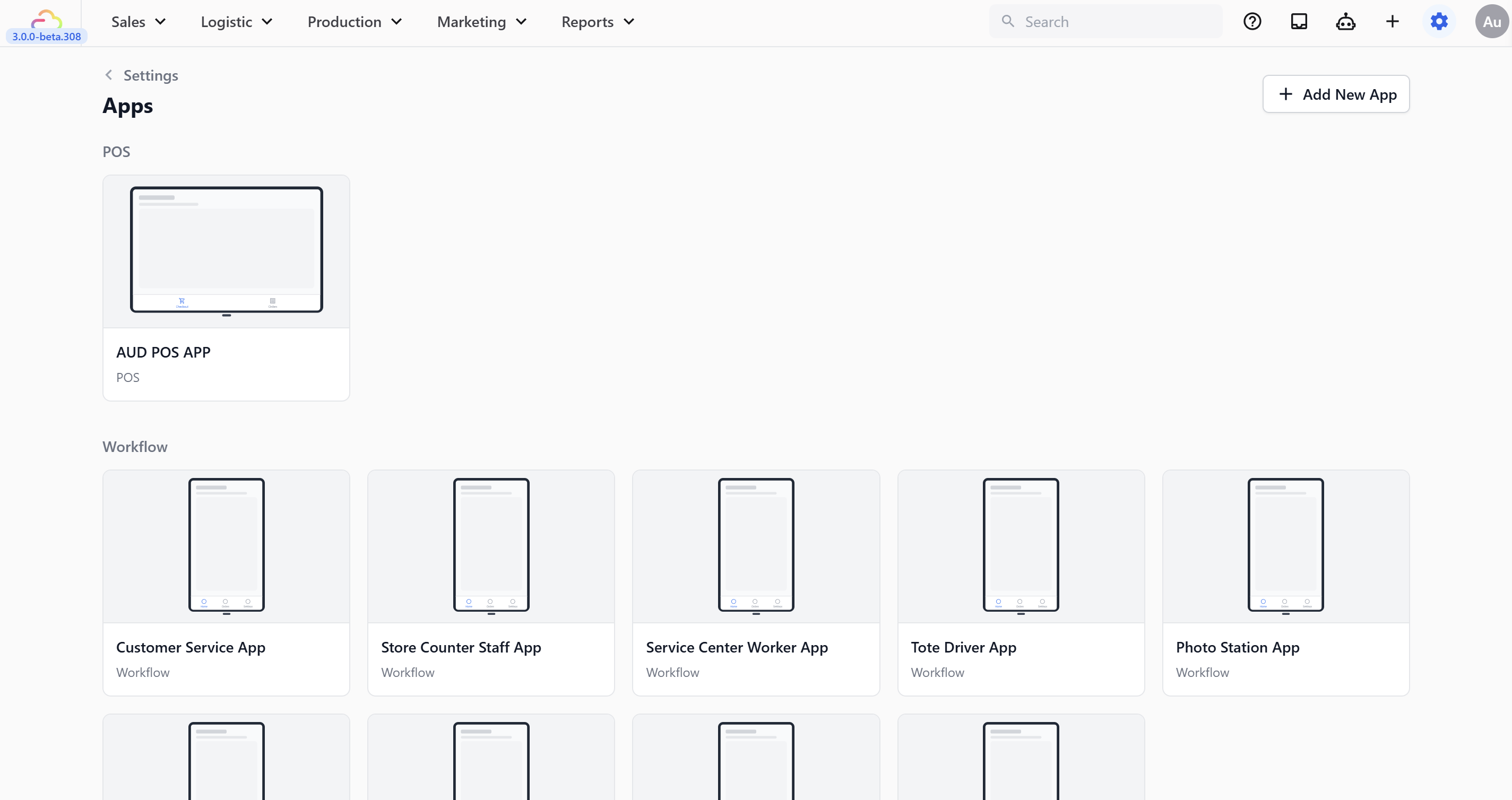Image resolution: width=1512 pixels, height=800 pixels.
Task: Click the POS section heading
Action: point(116,152)
